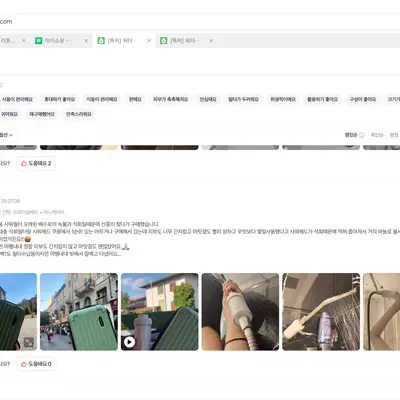Filter reviews by '안심돼요' tag
Image resolution: width=400 pixels, height=400 pixels.
coord(208,99)
